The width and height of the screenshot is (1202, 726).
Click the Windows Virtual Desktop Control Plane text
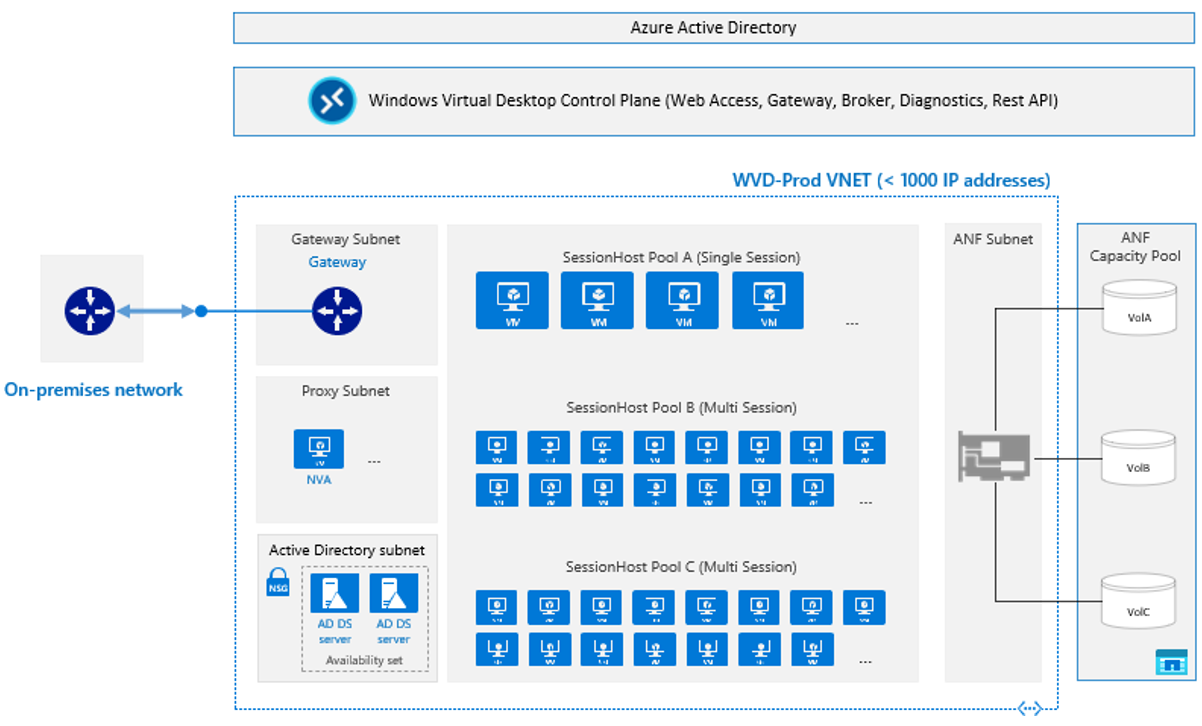[x=713, y=101]
